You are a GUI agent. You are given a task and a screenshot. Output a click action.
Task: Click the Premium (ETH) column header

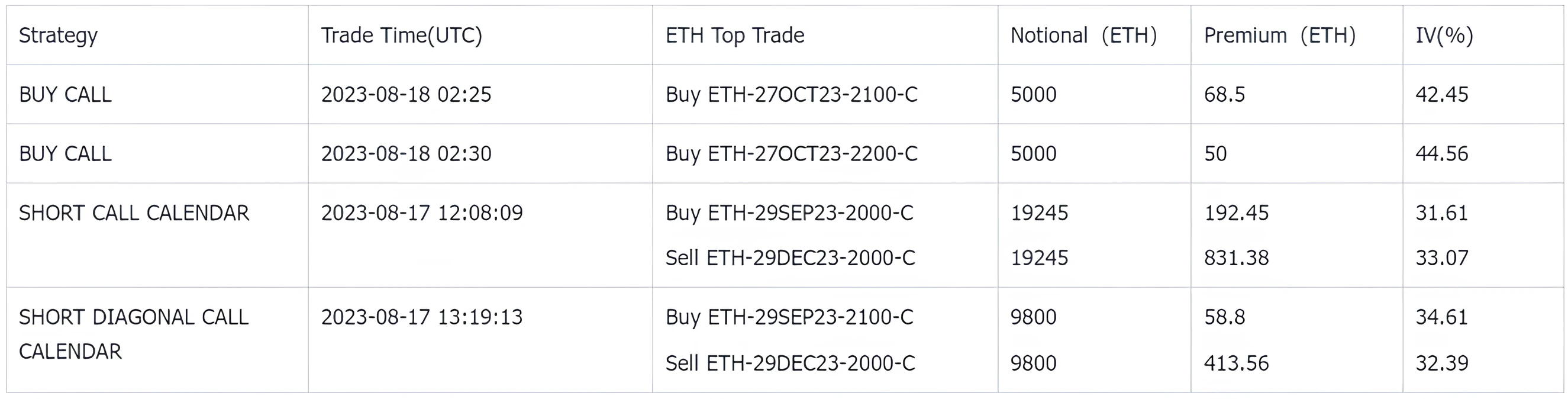point(1279,36)
